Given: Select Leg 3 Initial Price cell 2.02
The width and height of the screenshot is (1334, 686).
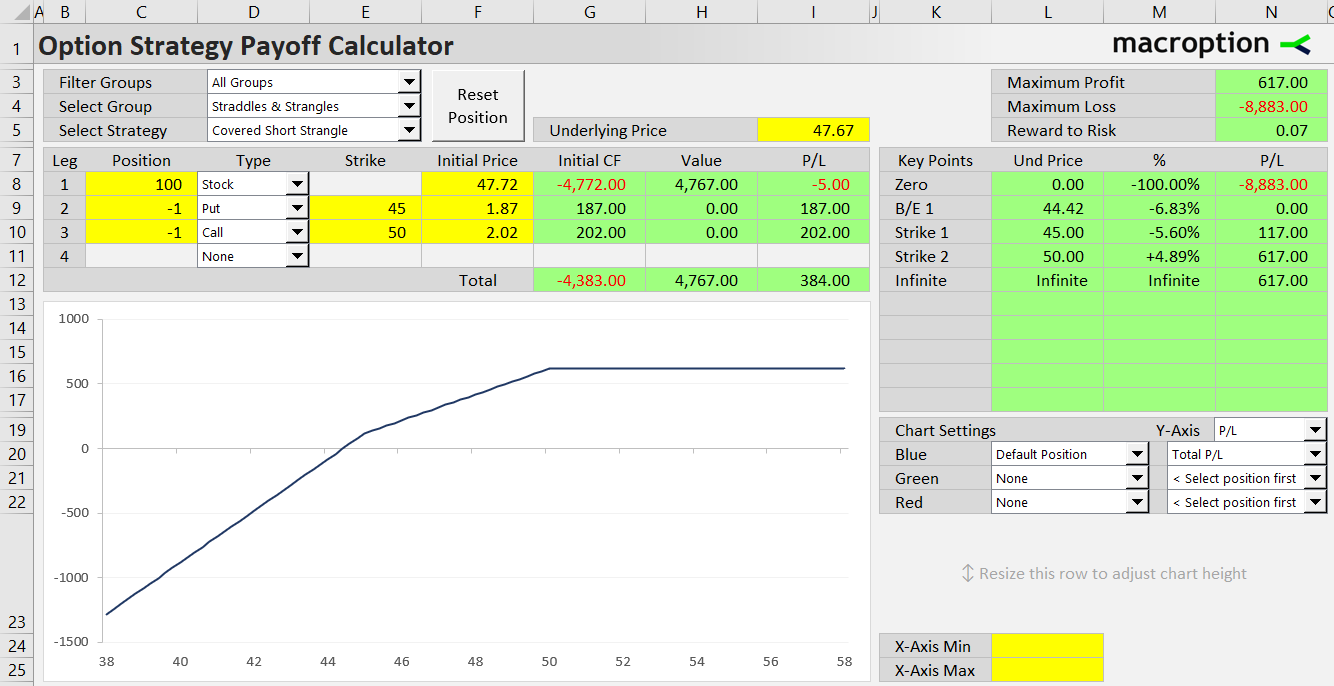Looking at the screenshot, I should pos(477,232).
